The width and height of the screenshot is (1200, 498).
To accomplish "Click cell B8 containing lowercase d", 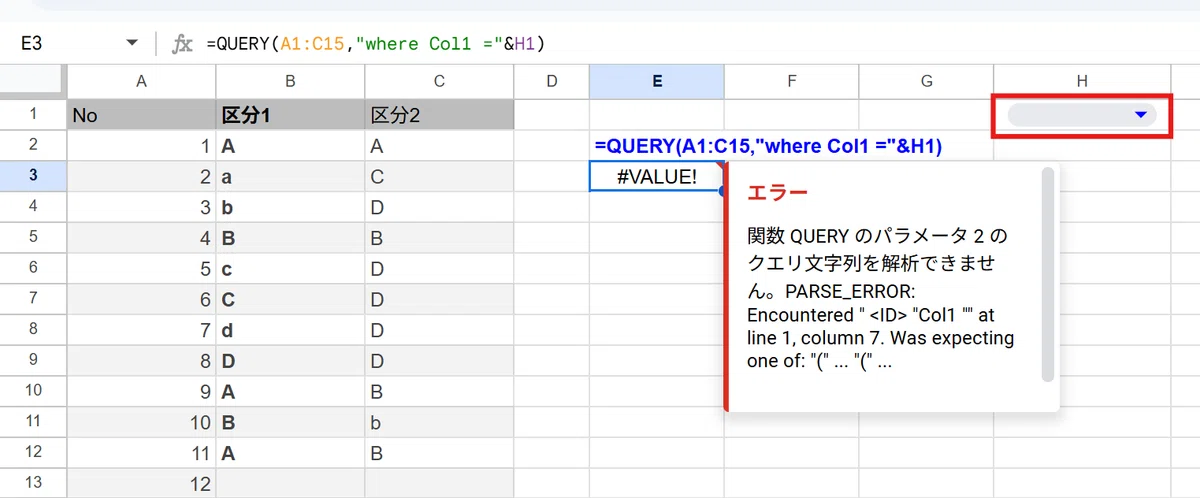I will click(x=289, y=330).
